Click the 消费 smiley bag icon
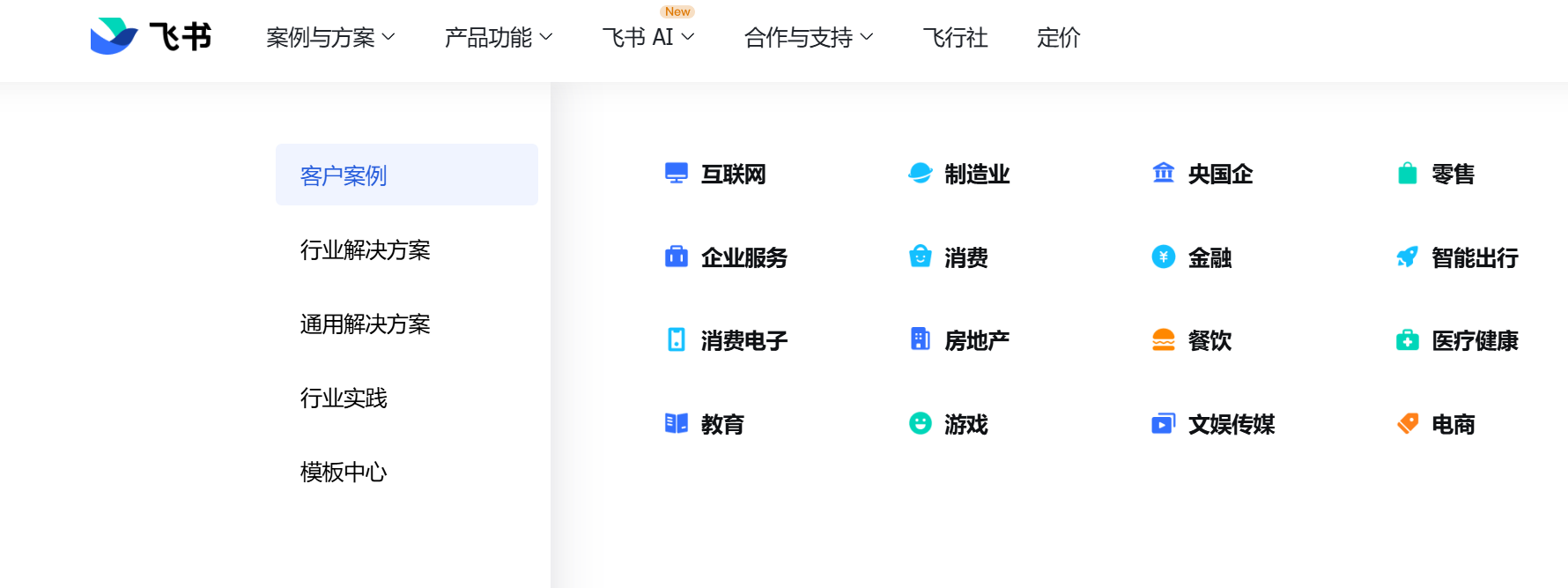Screen dimensions: 1568x588 tap(921, 257)
